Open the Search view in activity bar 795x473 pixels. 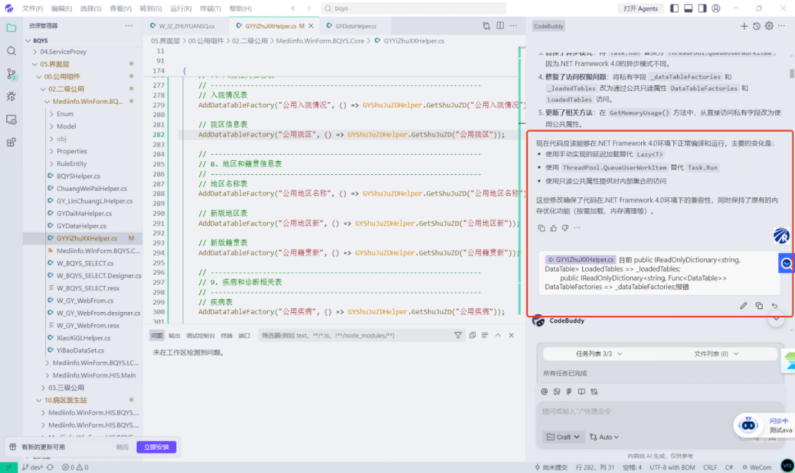pos(11,51)
